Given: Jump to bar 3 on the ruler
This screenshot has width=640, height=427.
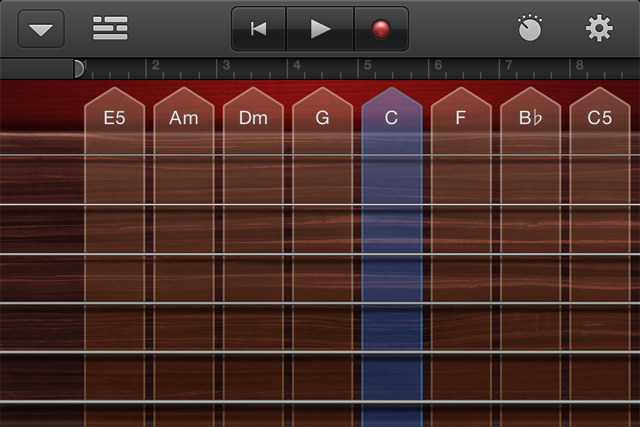Looking at the screenshot, I should (x=226, y=65).
